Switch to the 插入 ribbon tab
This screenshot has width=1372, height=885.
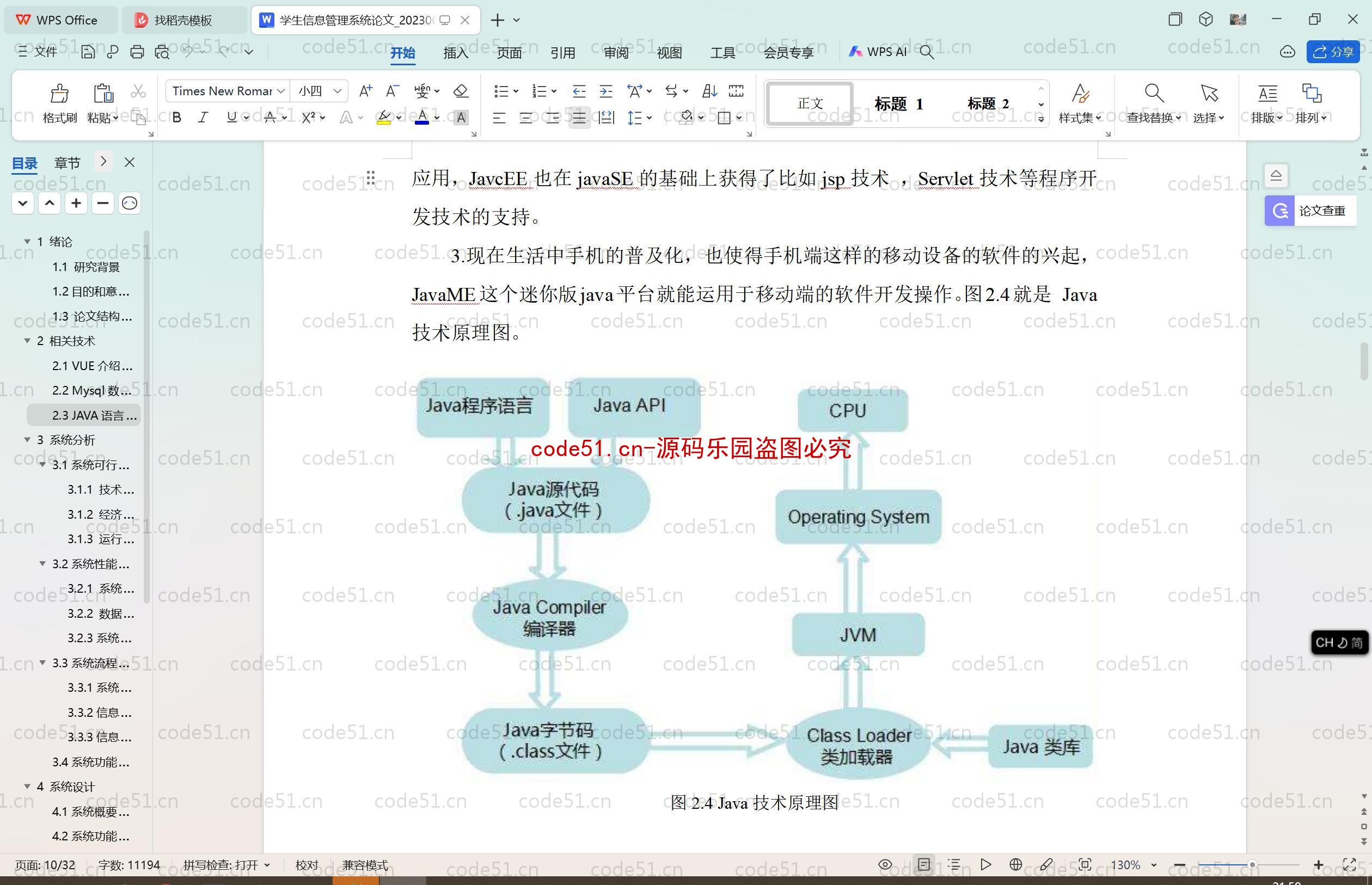[456, 53]
